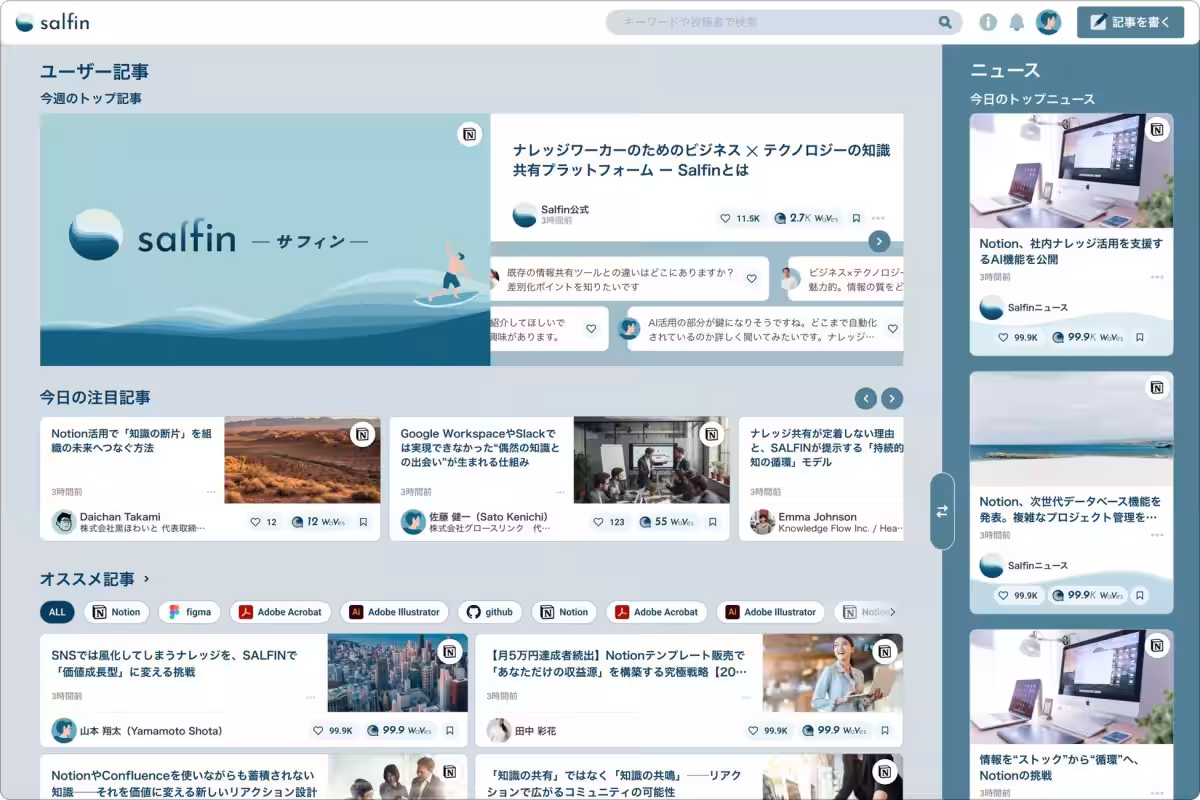Open the github category filter
The width and height of the screenshot is (1200, 800).
[x=490, y=612]
